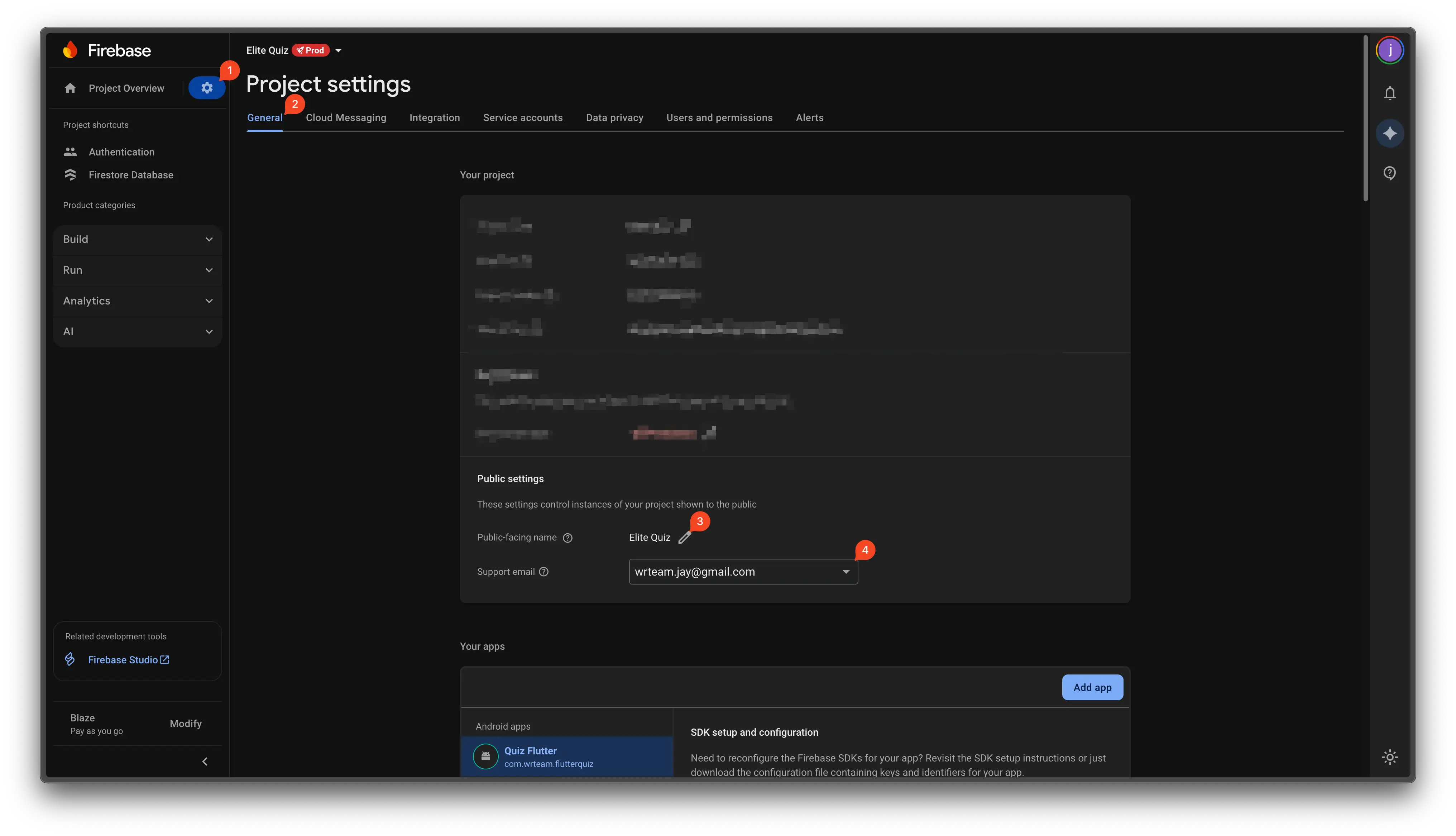1456x836 pixels.
Task: Click the "Elite Quiz" public-facing name value
Action: (649, 537)
